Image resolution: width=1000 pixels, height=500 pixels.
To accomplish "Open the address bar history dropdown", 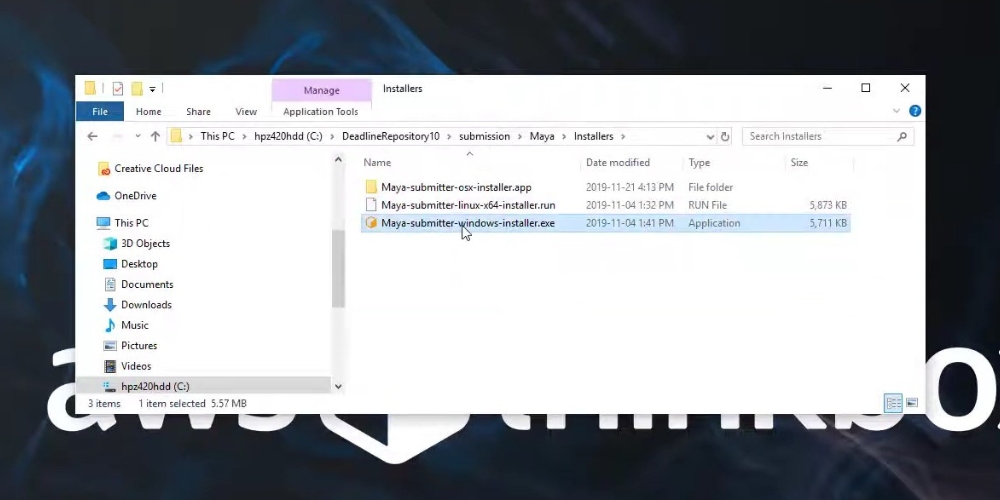I will pyautogui.click(x=710, y=136).
